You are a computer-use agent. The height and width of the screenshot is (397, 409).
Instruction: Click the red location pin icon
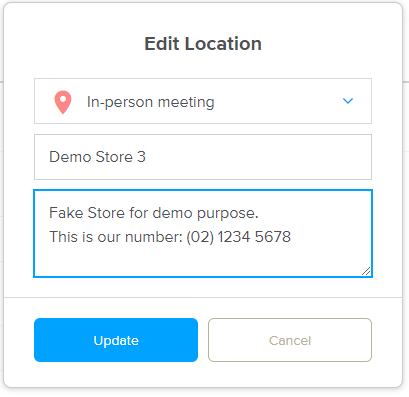click(63, 102)
